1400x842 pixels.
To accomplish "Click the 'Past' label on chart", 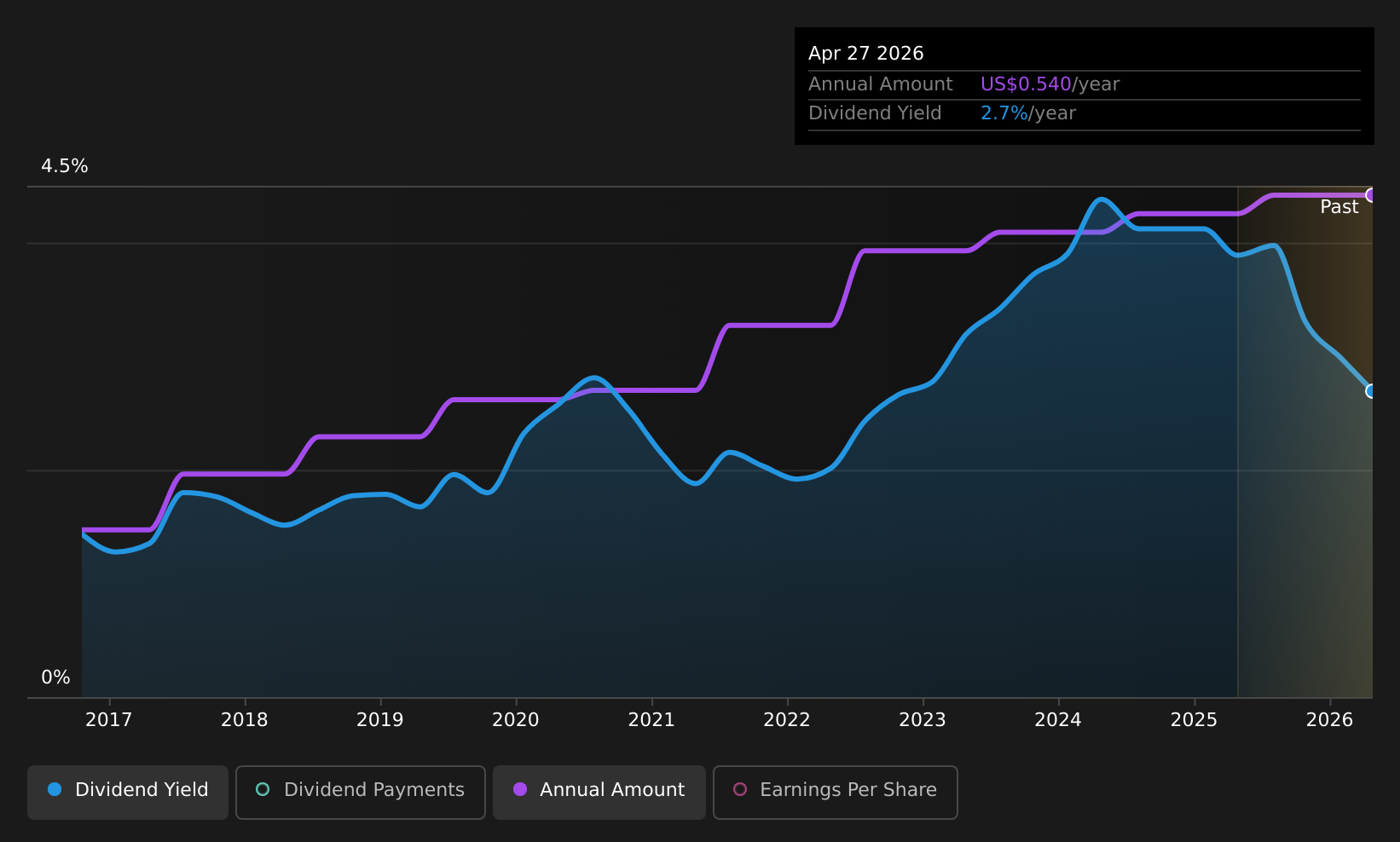I will [x=1339, y=207].
